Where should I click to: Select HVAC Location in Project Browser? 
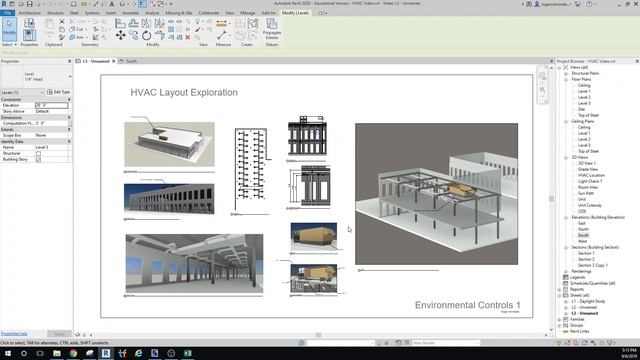click(591, 176)
